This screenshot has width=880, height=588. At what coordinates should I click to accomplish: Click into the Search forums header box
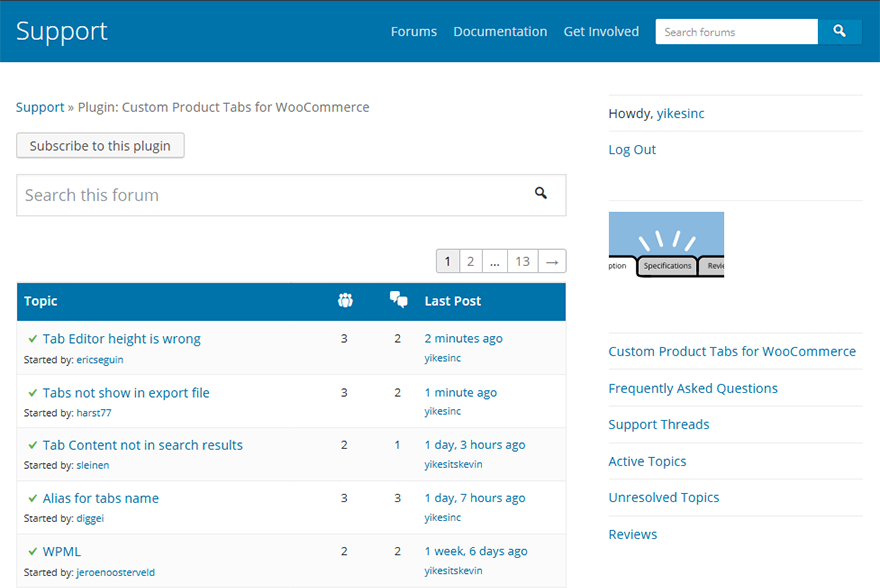(x=736, y=32)
